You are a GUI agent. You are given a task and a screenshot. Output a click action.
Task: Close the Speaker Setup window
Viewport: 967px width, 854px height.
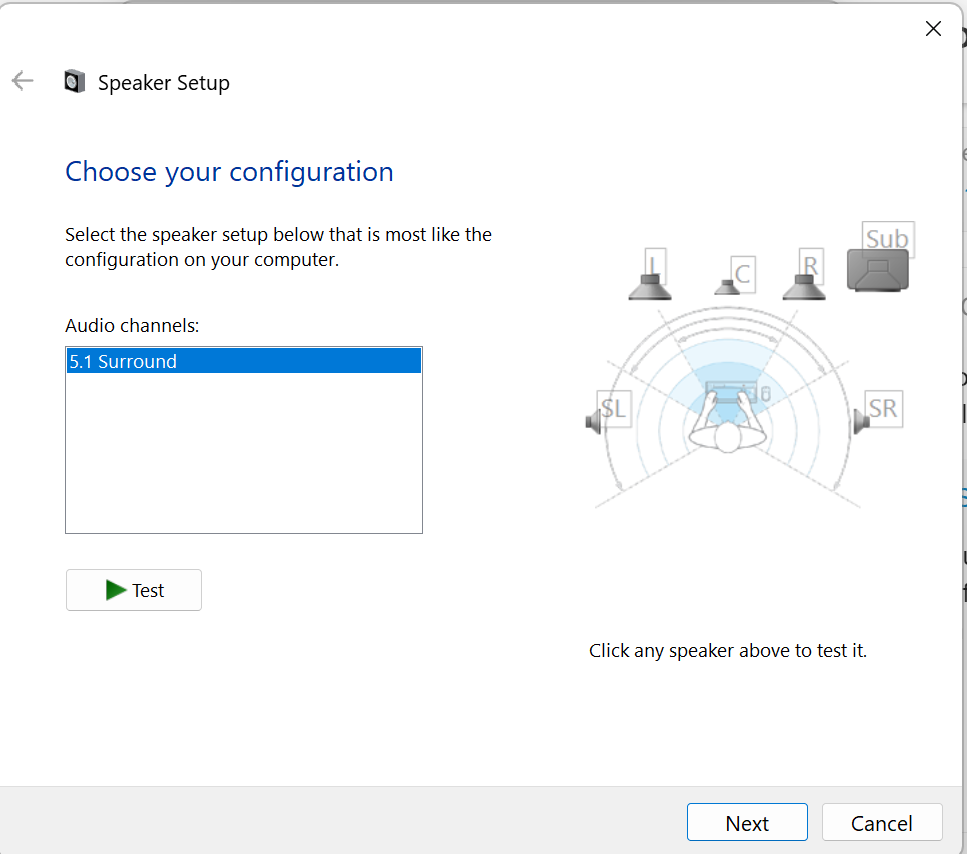933,29
